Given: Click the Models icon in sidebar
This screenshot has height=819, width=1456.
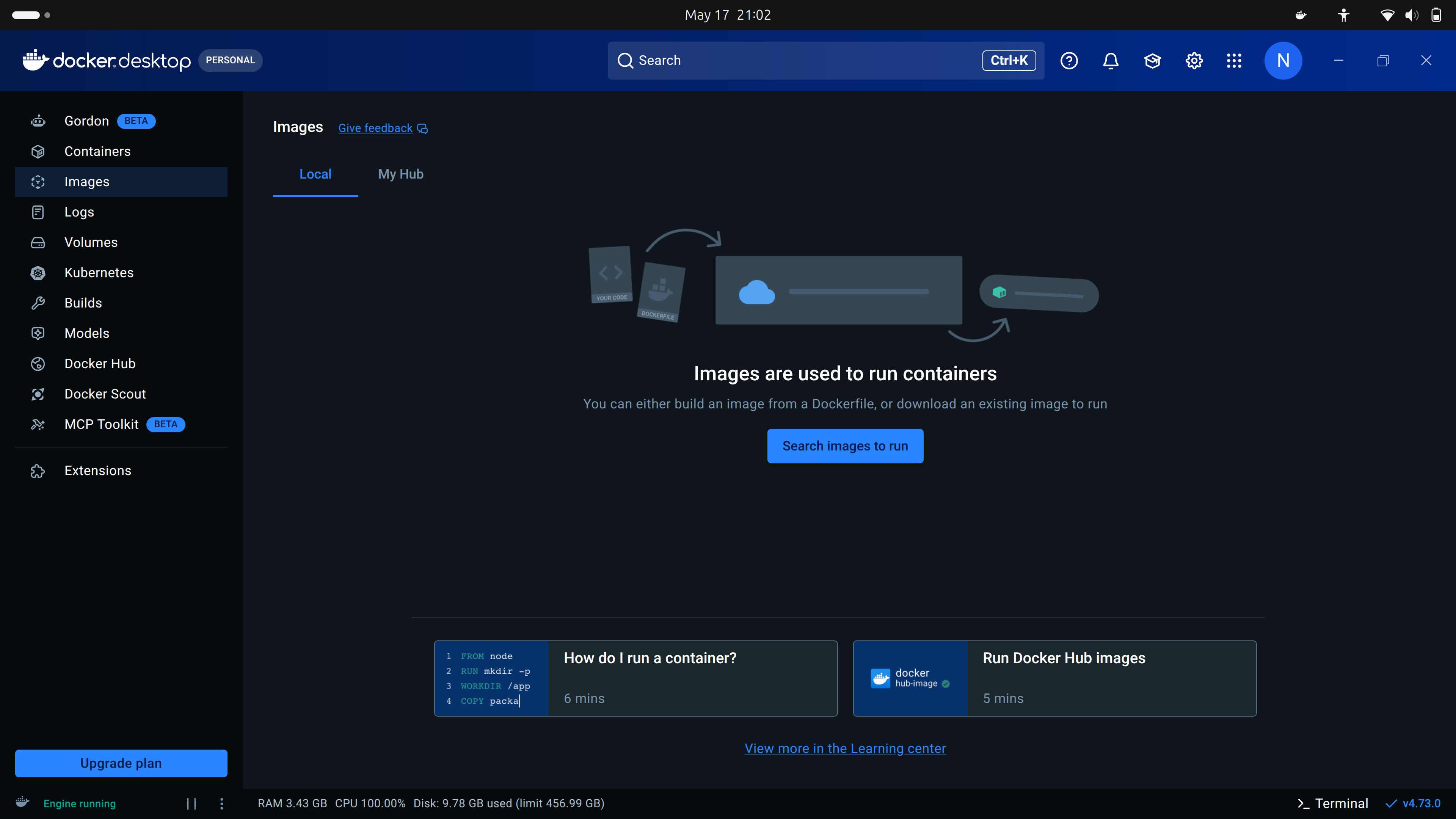Looking at the screenshot, I should pos(38,334).
